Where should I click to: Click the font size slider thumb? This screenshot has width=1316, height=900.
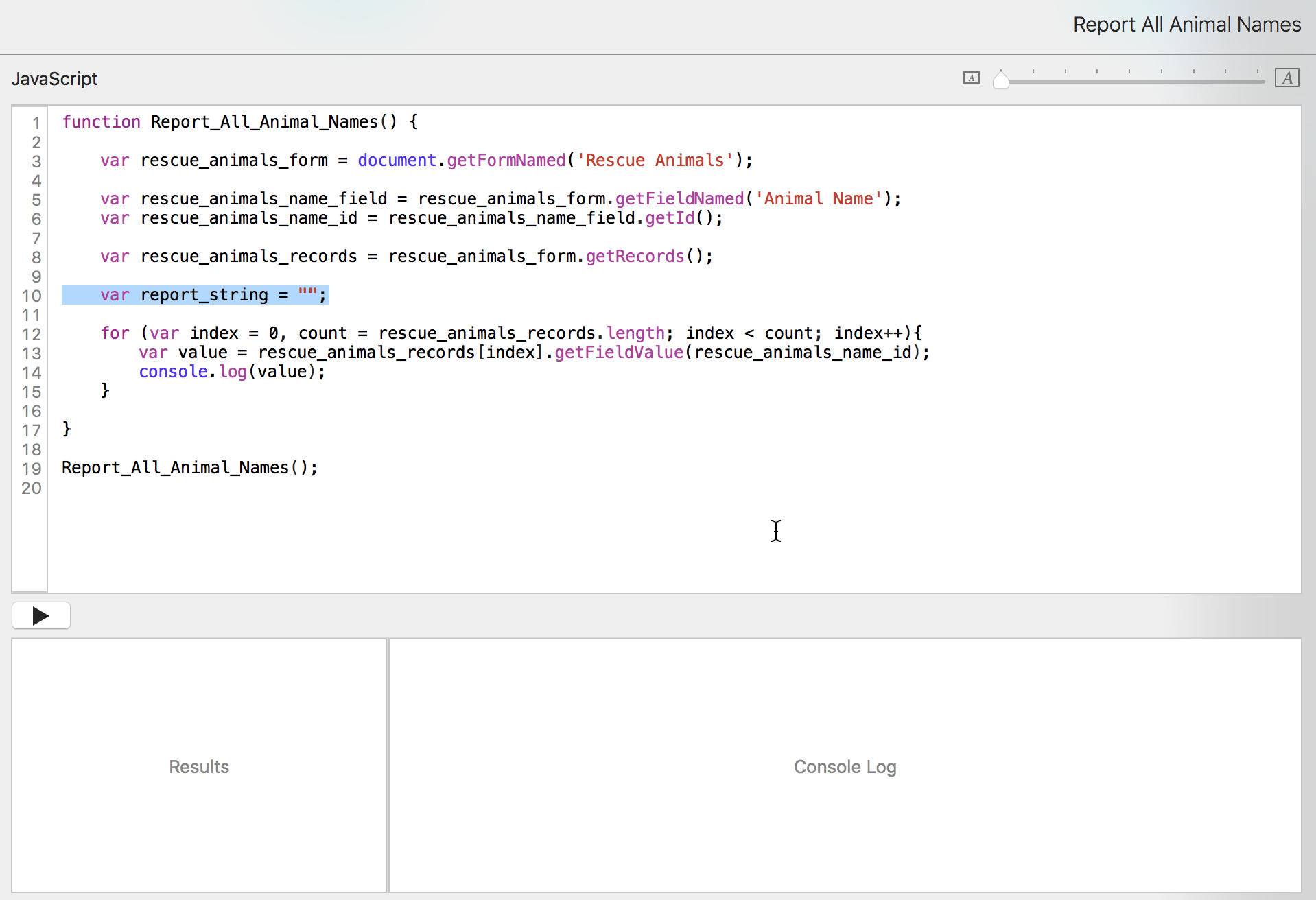tap(1001, 80)
